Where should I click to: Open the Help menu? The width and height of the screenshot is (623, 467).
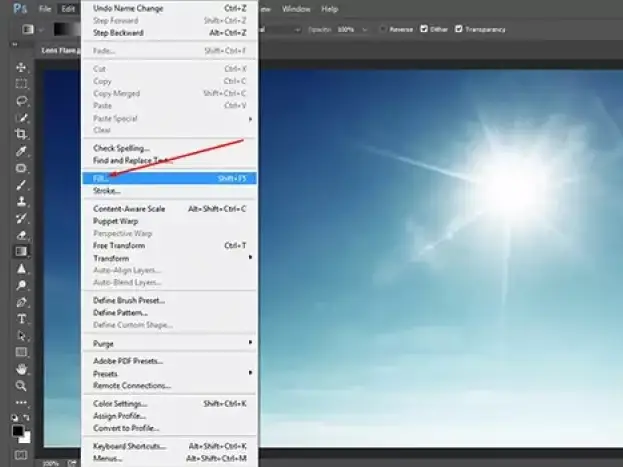click(x=329, y=9)
